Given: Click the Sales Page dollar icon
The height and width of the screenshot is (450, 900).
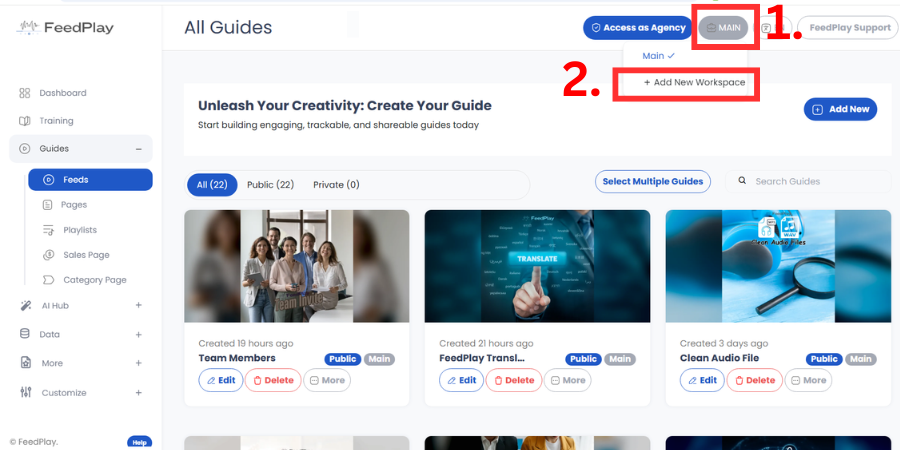Looking at the screenshot, I should pyautogui.click(x=48, y=255).
